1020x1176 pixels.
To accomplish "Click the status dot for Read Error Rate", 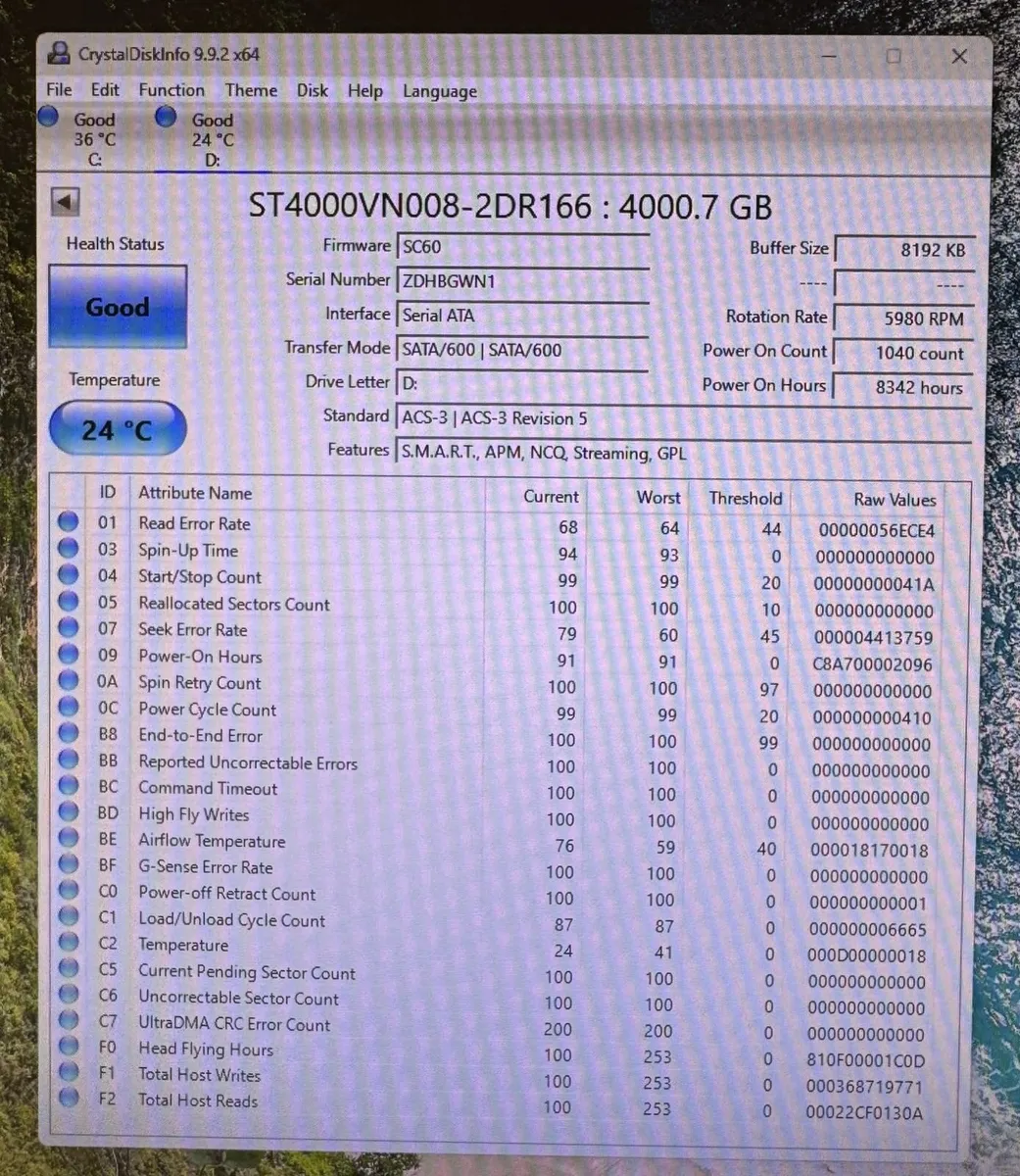I will [68, 521].
